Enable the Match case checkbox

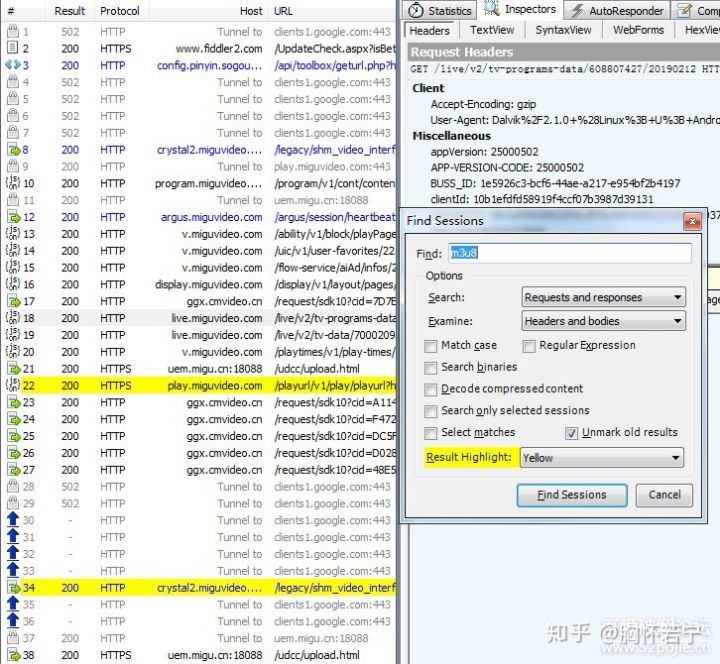click(x=430, y=345)
